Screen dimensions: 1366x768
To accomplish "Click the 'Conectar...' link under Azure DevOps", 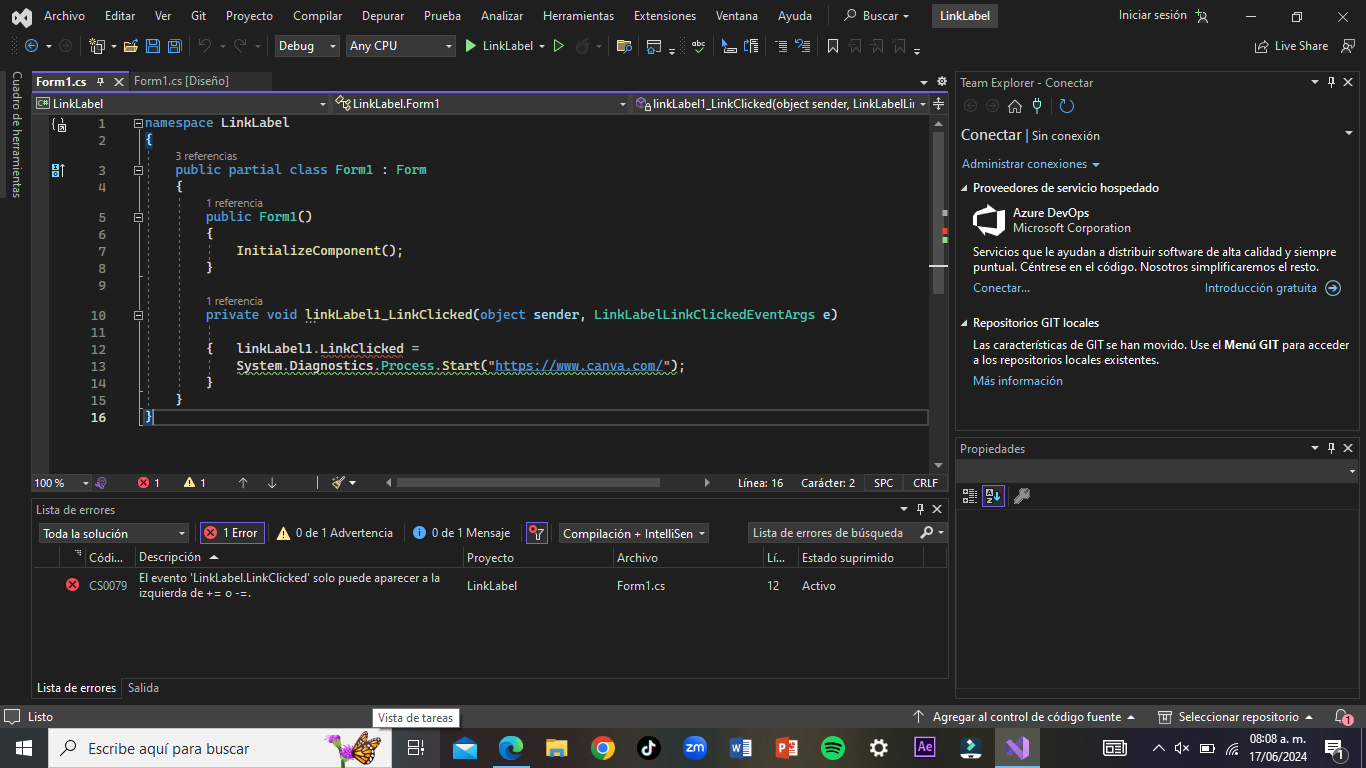I will tap(1001, 288).
